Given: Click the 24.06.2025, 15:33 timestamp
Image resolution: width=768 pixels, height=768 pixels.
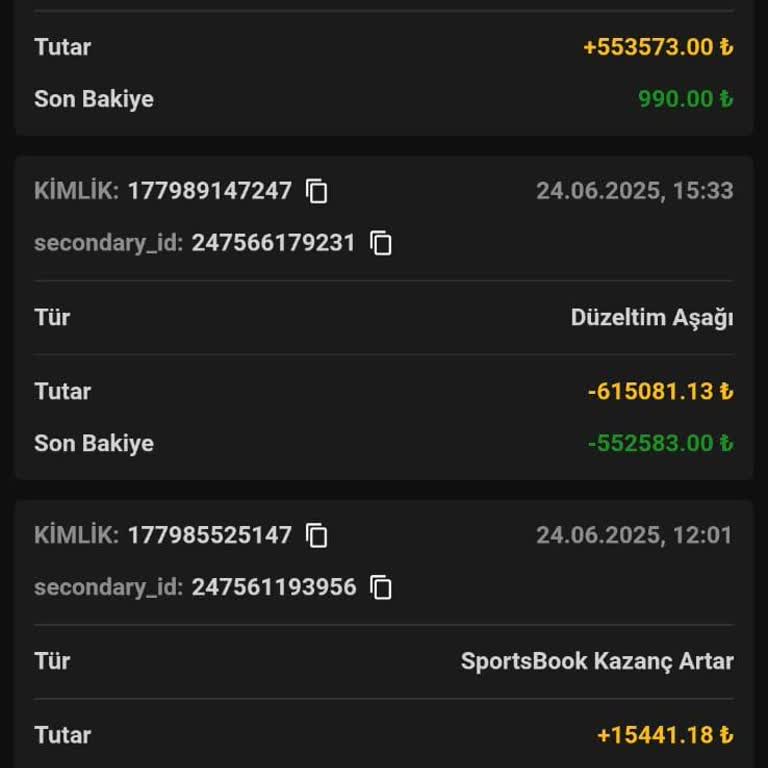Looking at the screenshot, I should click(x=634, y=191).
